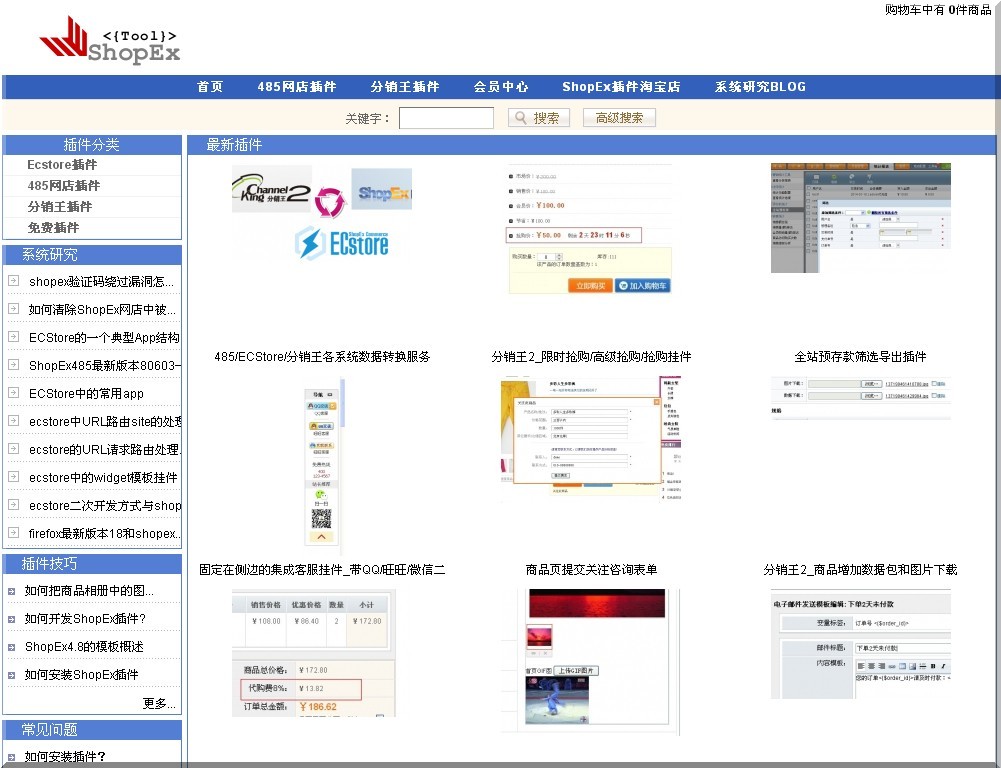
Task: Open the shopping cart 购物车中有 0件商品 link
Action: pyautogui.click(x=938, y=10)
